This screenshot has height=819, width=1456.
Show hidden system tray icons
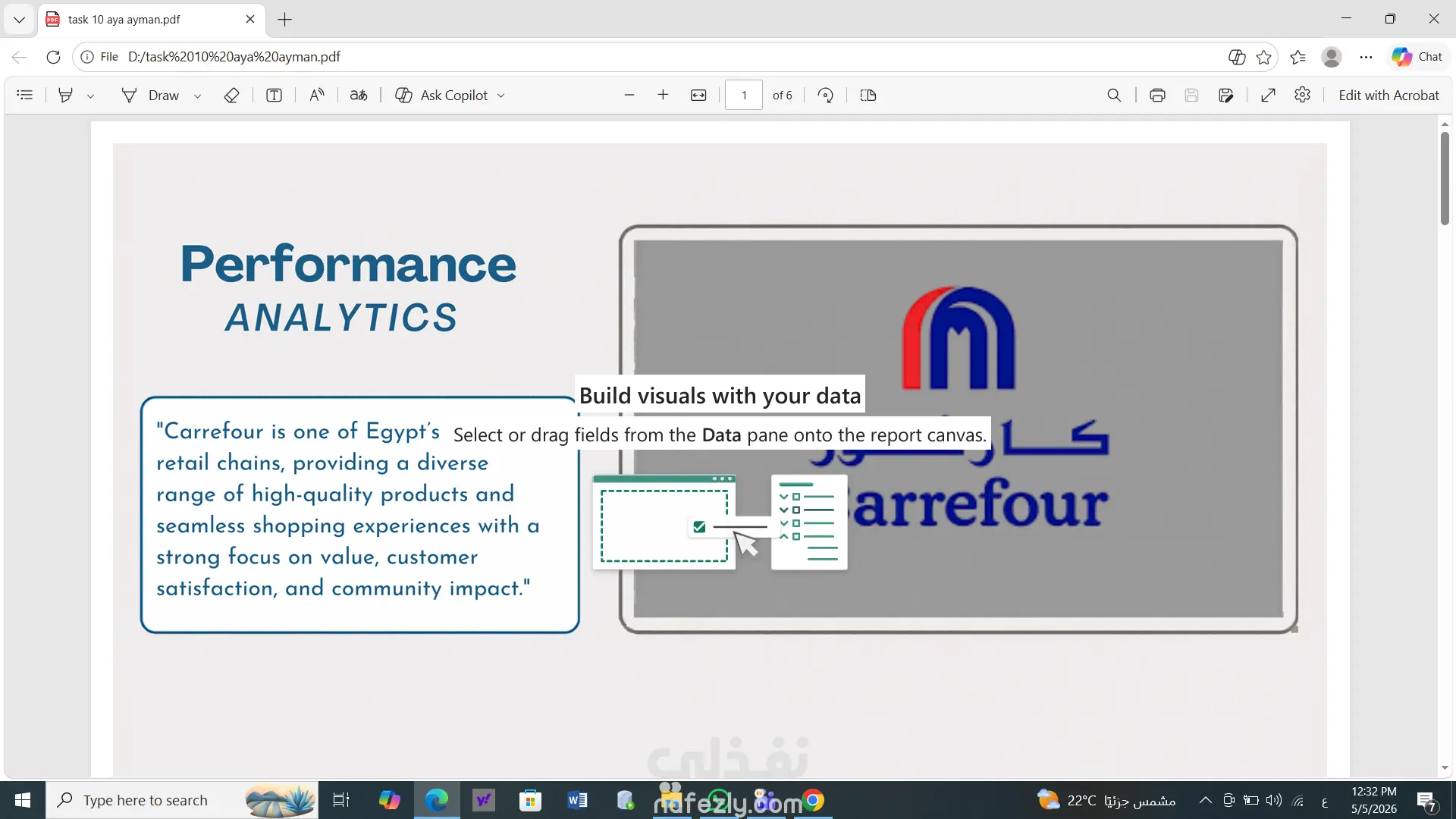point(1205,800)
